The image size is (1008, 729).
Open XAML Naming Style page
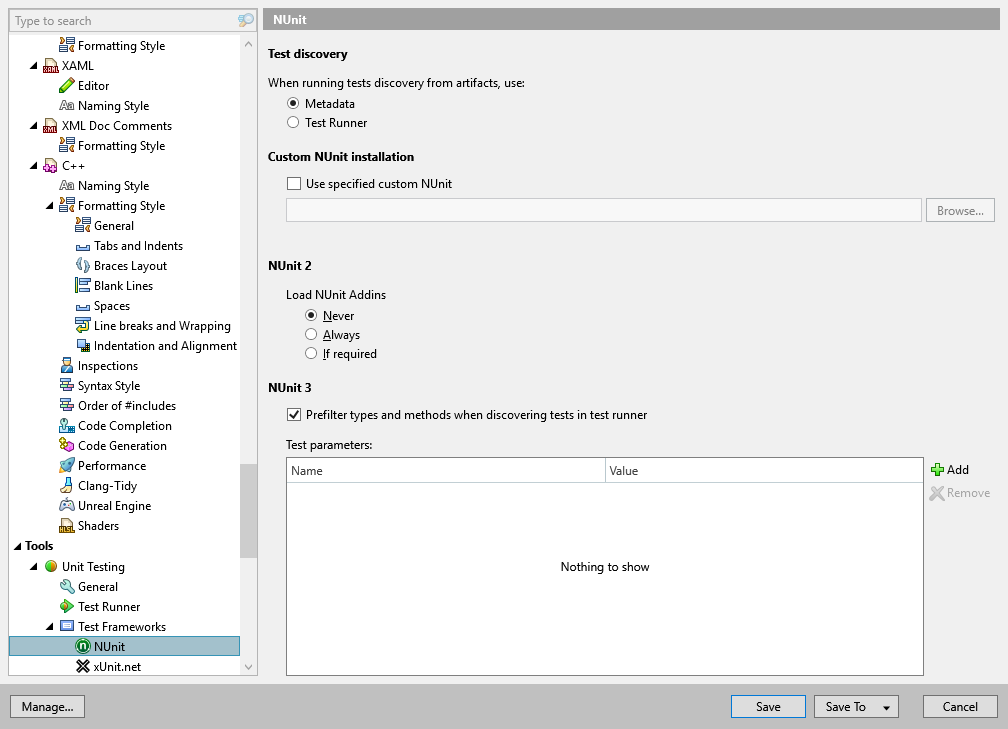coord(113,105)
